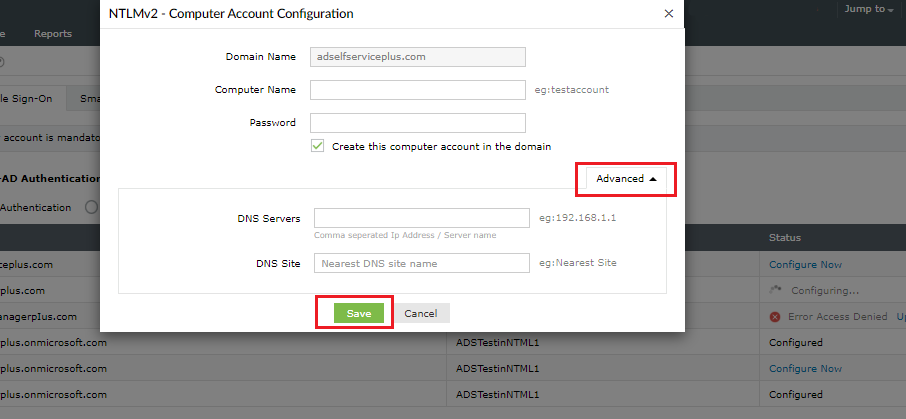This screenshot has height=419, width=906.
Task: Switch to the Single Sign-On tab
Action: click(x=34, y=98)
